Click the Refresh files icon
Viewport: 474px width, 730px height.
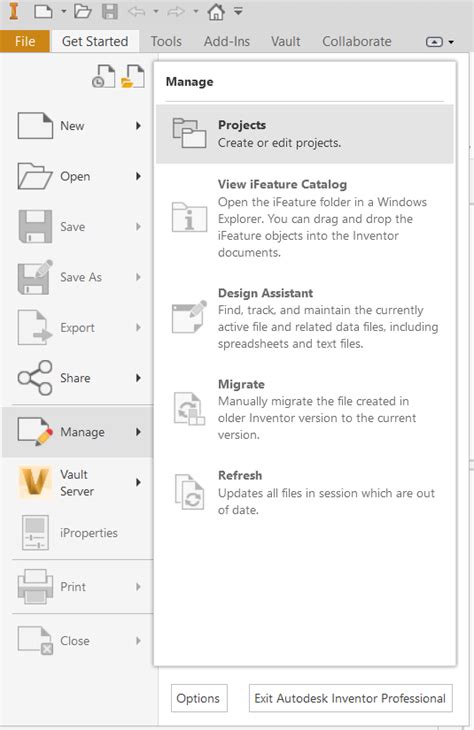[x=189, y=492]
